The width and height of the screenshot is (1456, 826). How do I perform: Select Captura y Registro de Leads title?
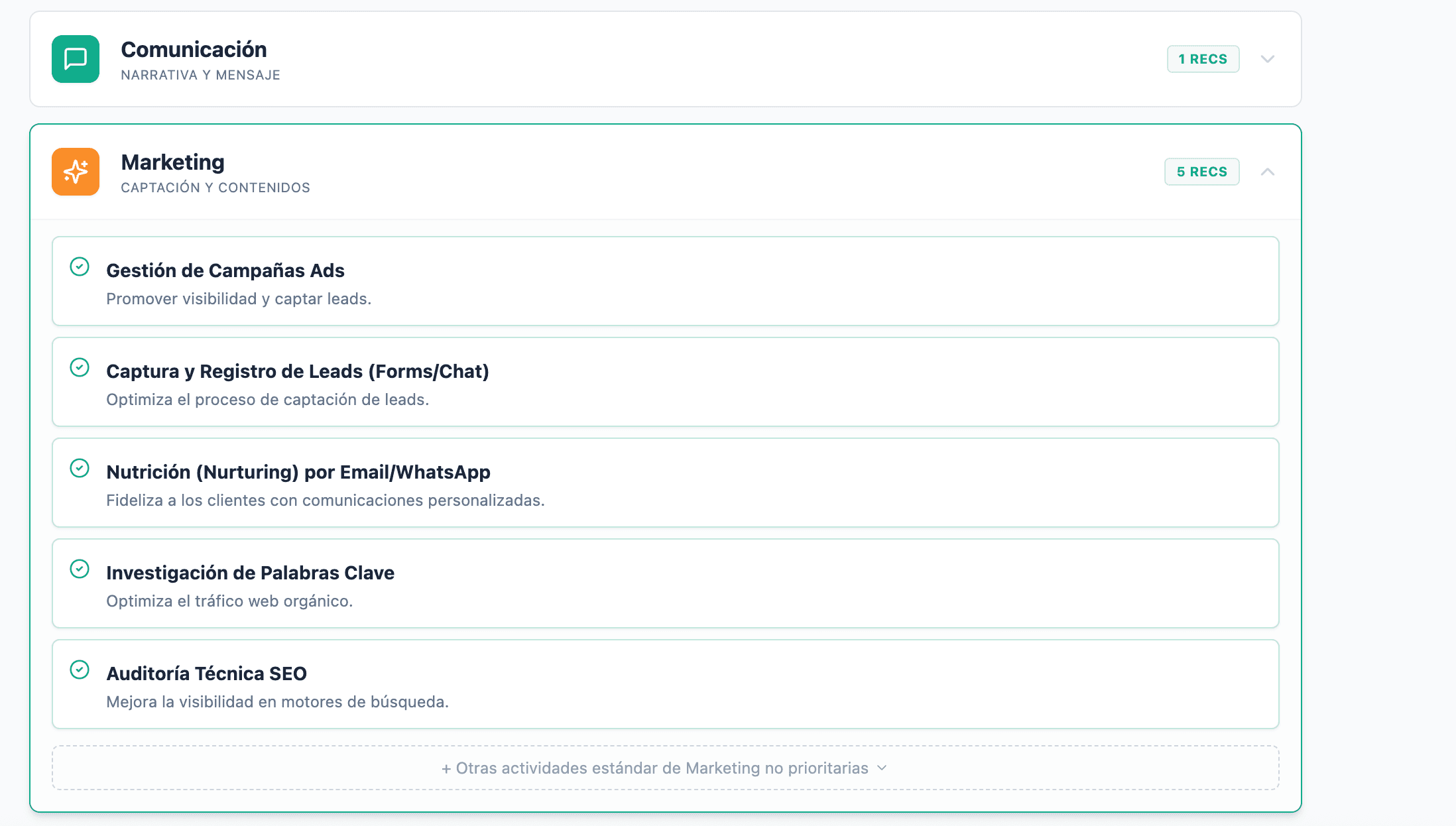[x=297, y=371]
